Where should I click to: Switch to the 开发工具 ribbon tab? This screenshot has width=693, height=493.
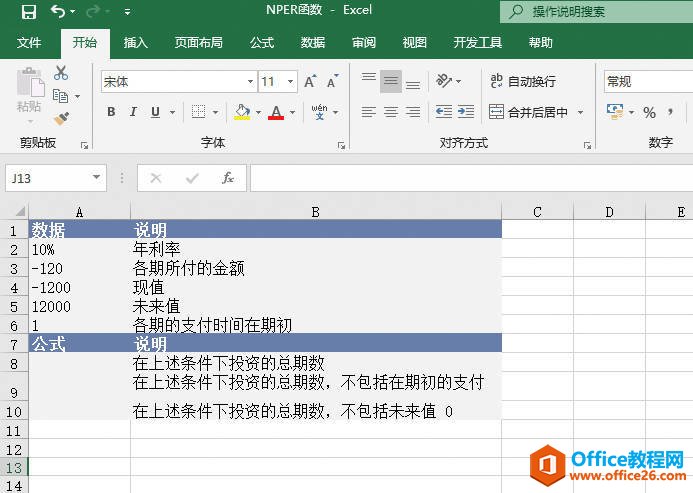[477, 43]
